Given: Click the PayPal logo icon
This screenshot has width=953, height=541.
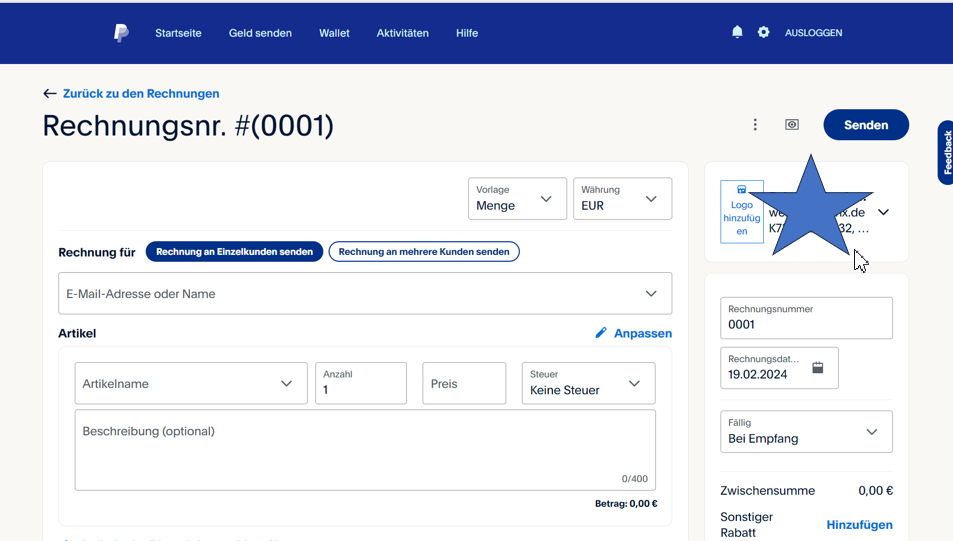Looking at the screenshot, I should (x=121, y=33).
